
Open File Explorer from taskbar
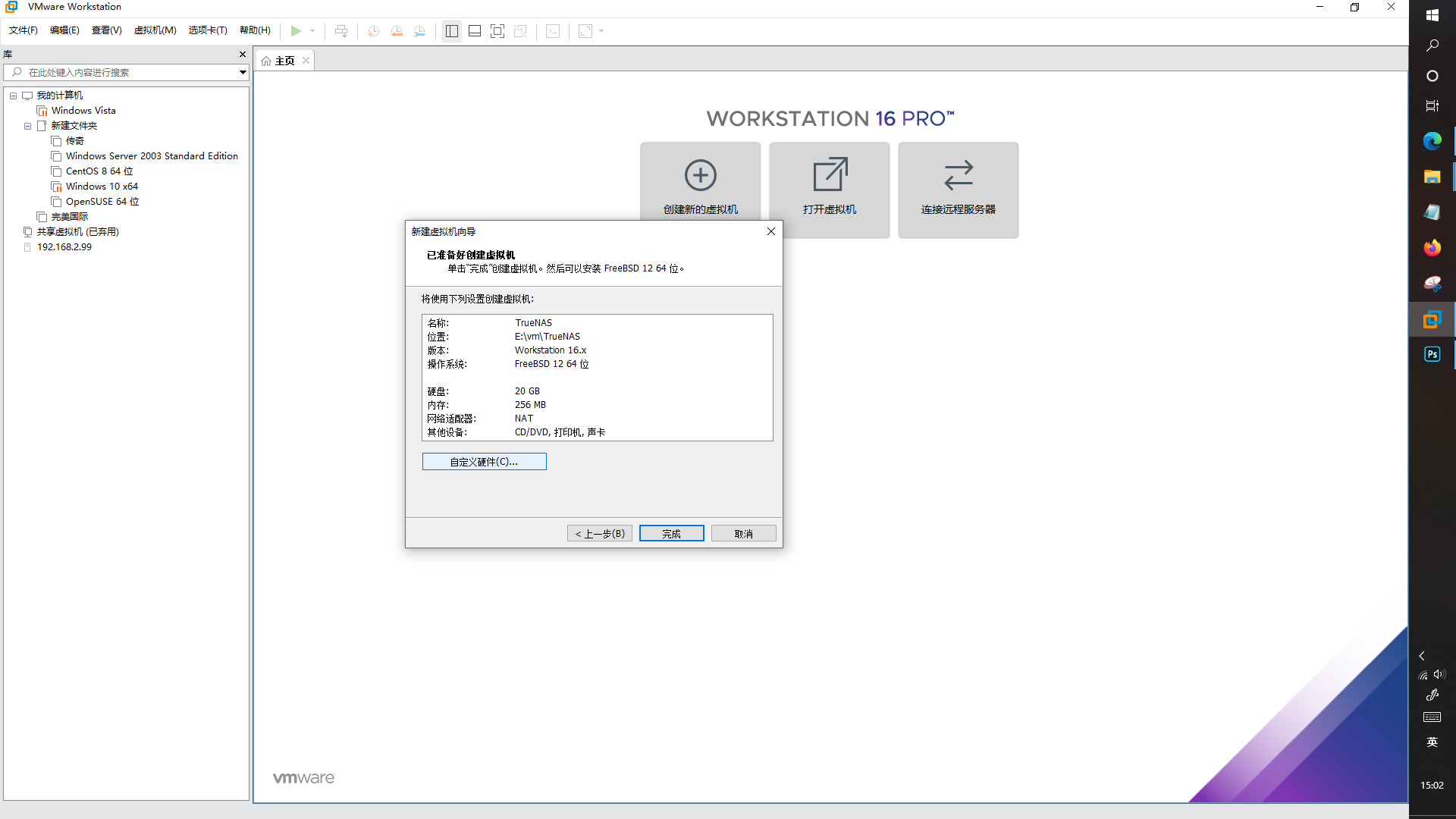[x=1432, y=177]
